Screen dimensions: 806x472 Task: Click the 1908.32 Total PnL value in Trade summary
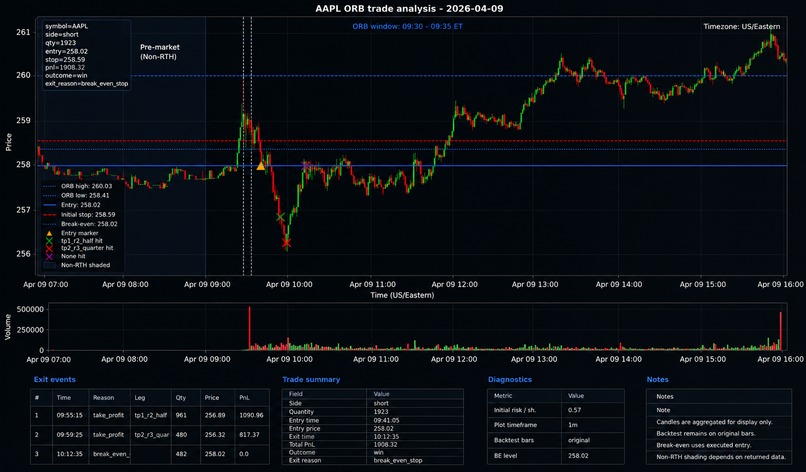click(x=385, y=444)
